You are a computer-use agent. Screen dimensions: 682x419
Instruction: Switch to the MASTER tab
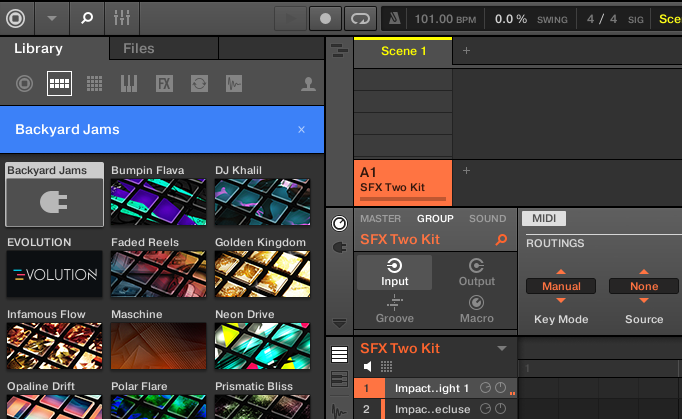pyautogui.click(x=380, y=218)
